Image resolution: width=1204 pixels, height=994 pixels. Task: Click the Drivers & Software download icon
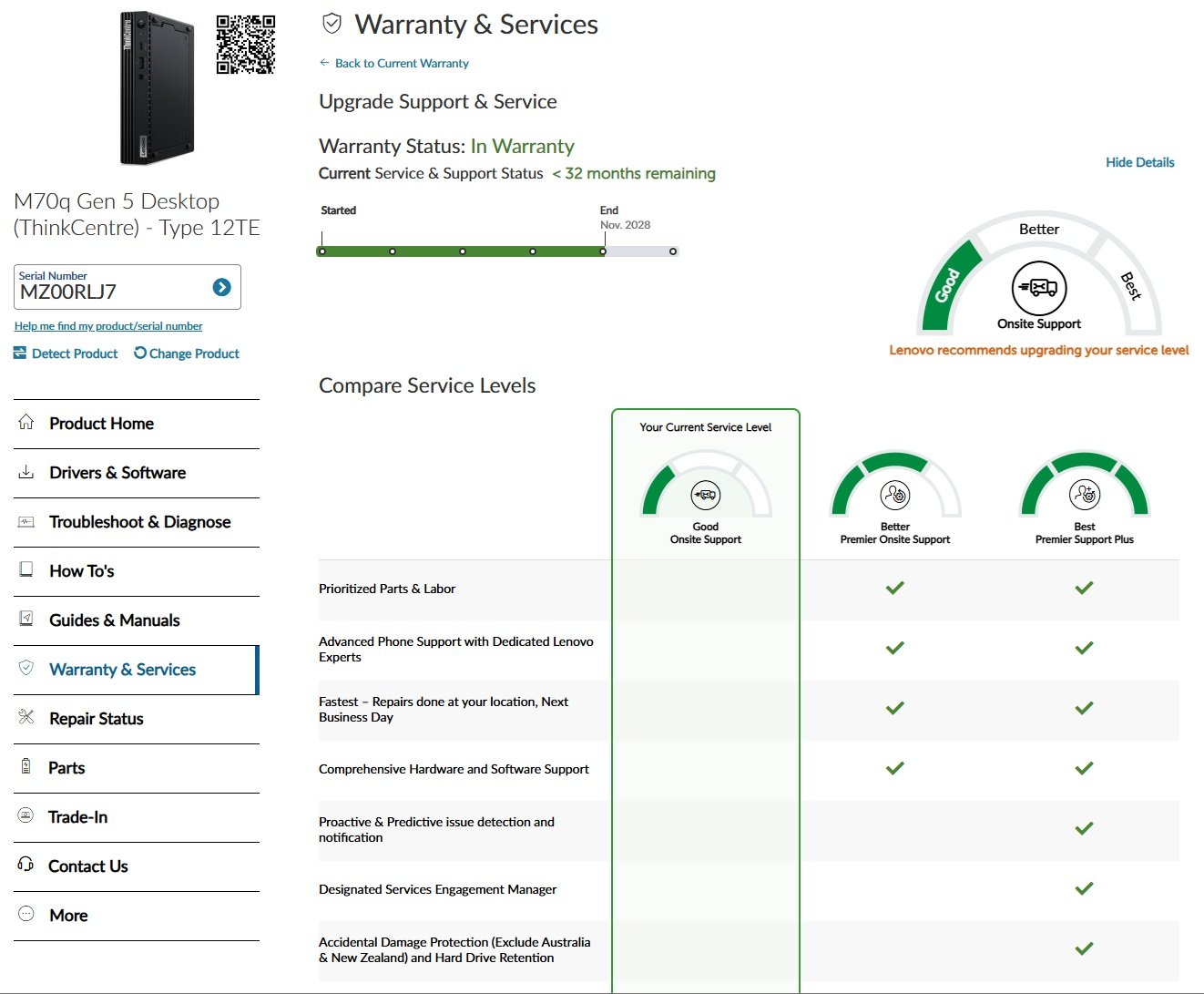[26, 472]
